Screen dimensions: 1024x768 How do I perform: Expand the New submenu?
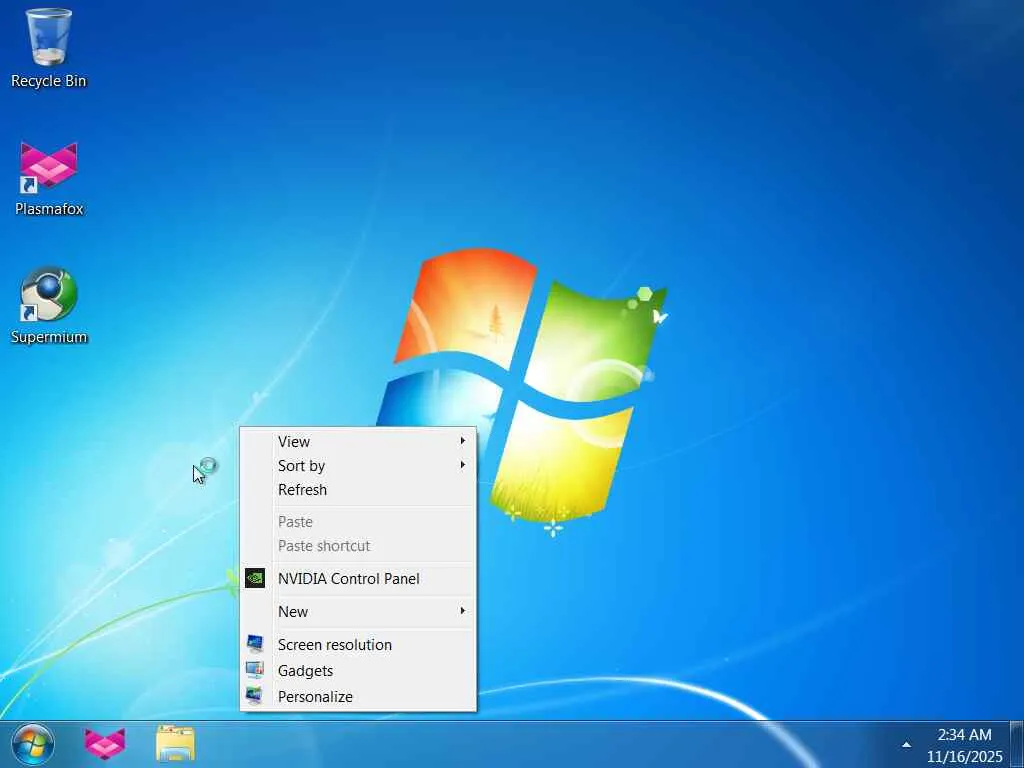(358, 612)
